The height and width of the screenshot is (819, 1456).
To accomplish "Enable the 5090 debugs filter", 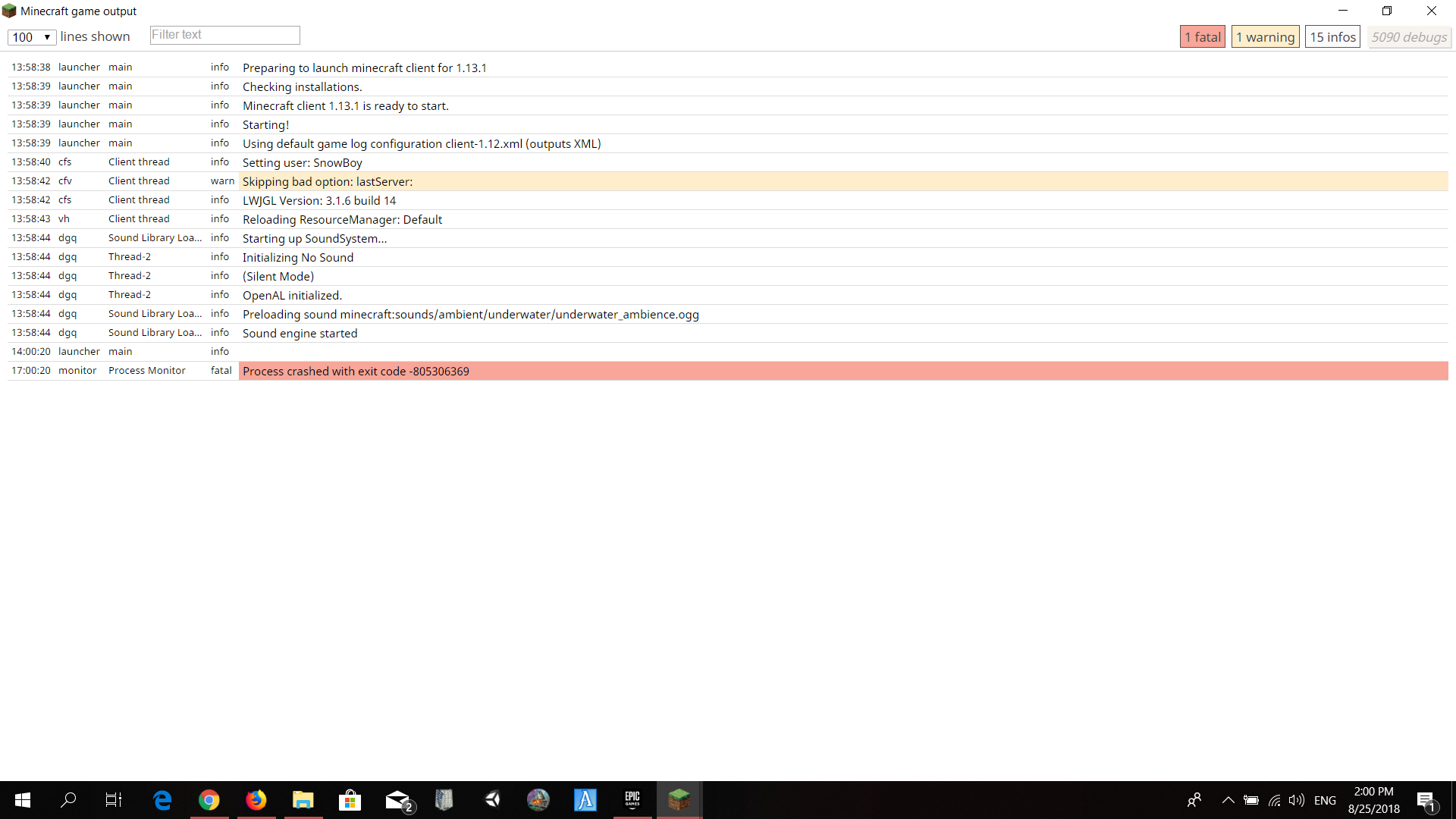I will 1409,36.
